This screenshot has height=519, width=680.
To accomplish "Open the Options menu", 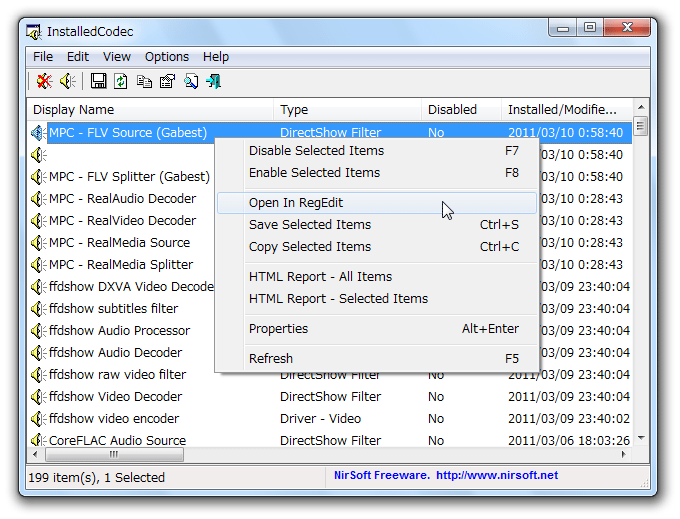I will pos(167,57).
